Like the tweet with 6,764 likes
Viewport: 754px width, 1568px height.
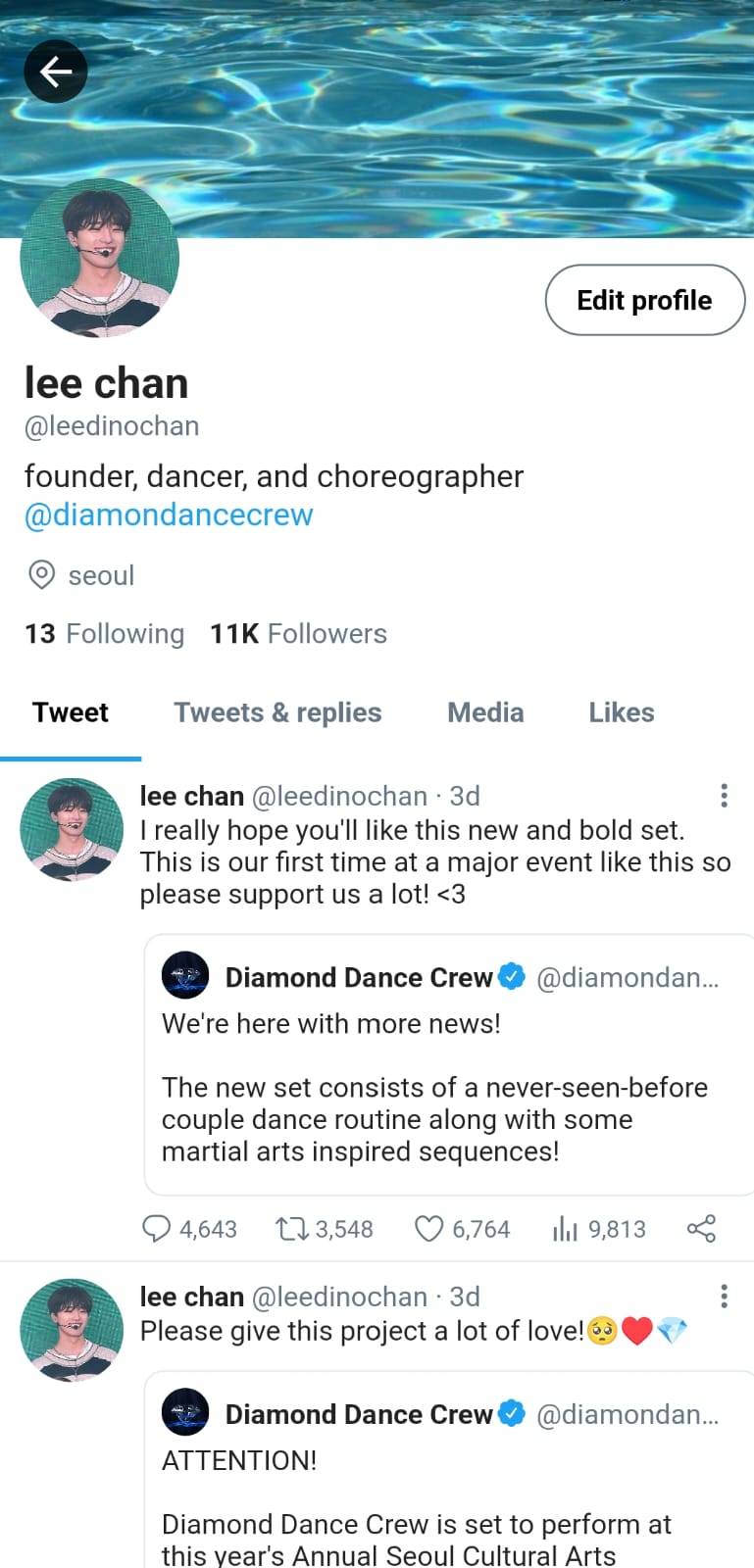429,1229
